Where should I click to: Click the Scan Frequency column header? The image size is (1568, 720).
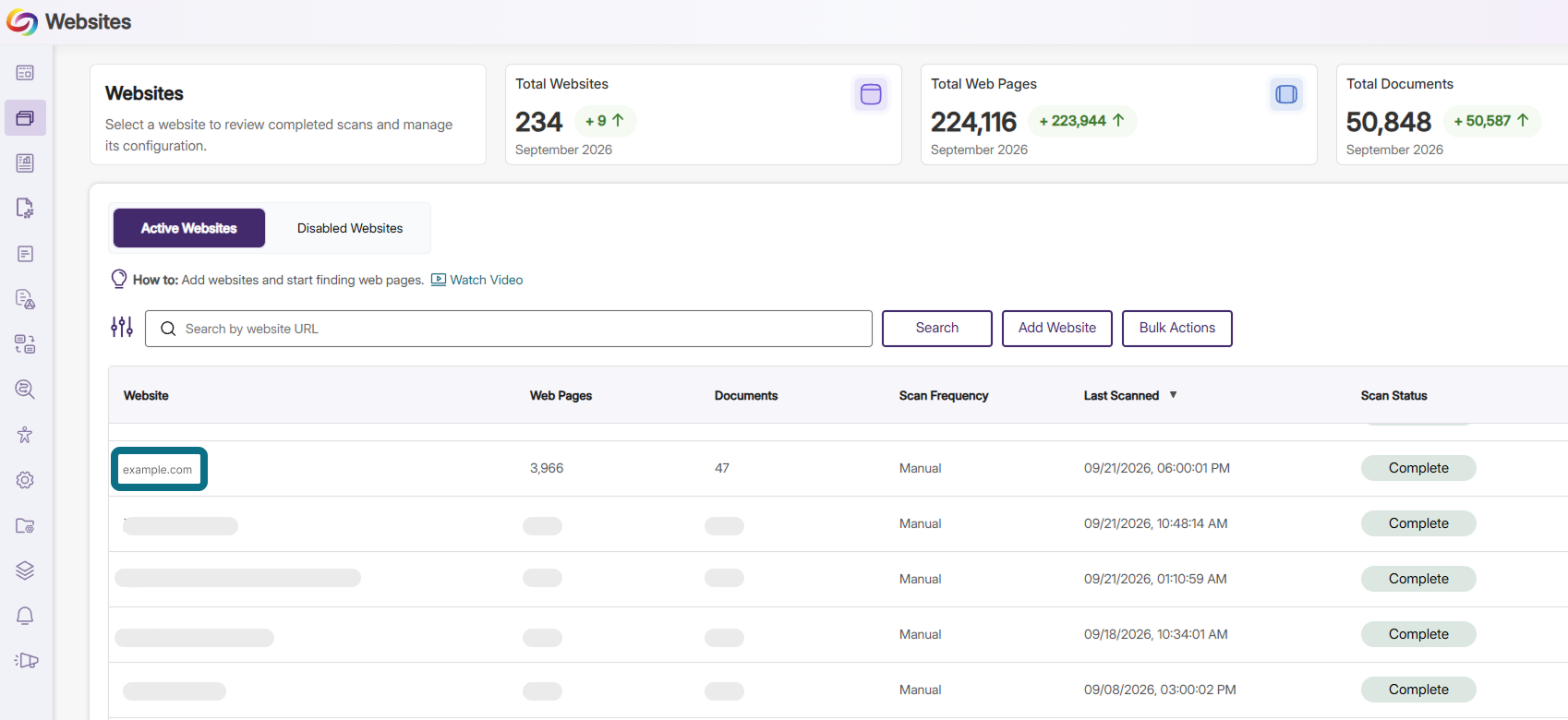[944, 396]
